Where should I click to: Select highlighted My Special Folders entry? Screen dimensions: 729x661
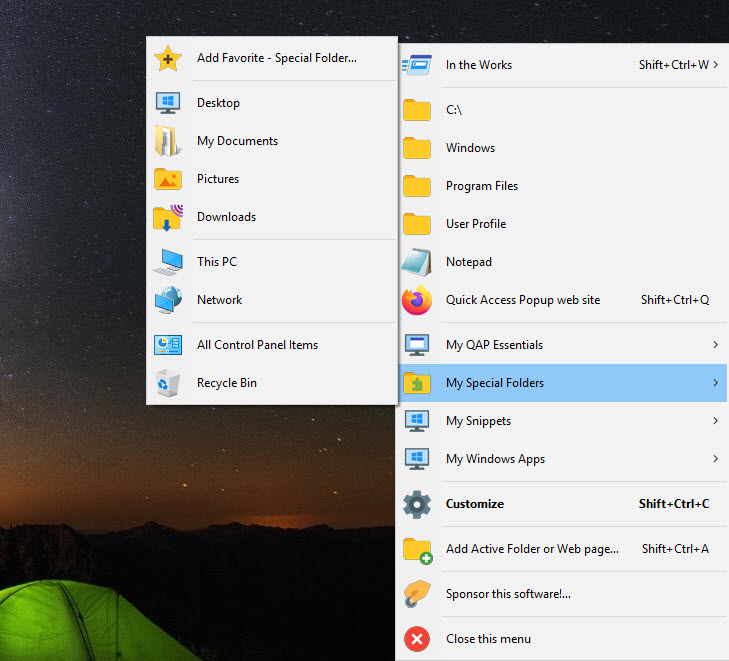click(563, 383)
